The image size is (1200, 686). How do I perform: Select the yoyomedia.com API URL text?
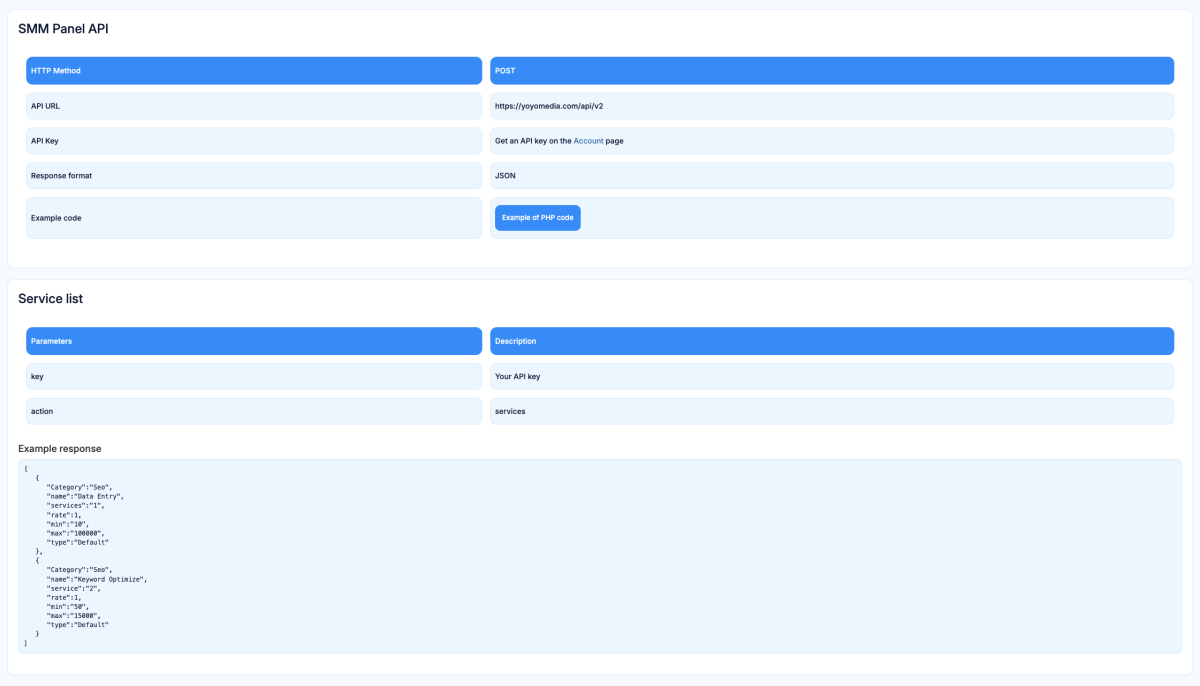click(549, 106)
